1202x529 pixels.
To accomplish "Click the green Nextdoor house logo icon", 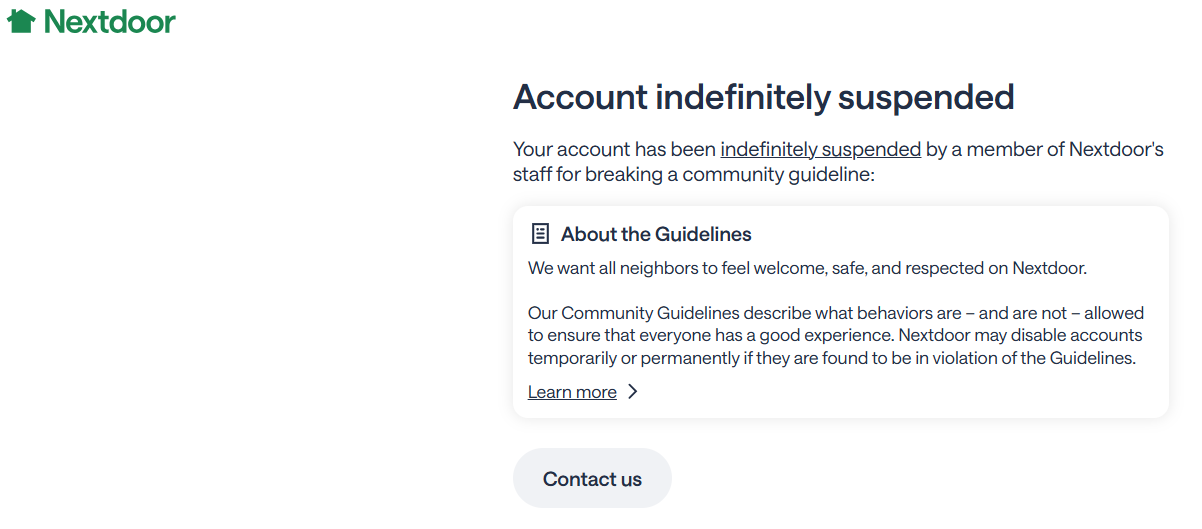I will (x=21, y=21).
